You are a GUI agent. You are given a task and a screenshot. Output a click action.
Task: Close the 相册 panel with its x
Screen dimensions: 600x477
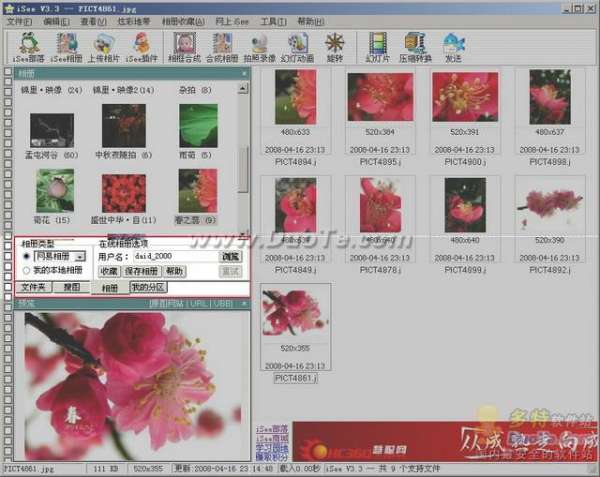point(245,73)
